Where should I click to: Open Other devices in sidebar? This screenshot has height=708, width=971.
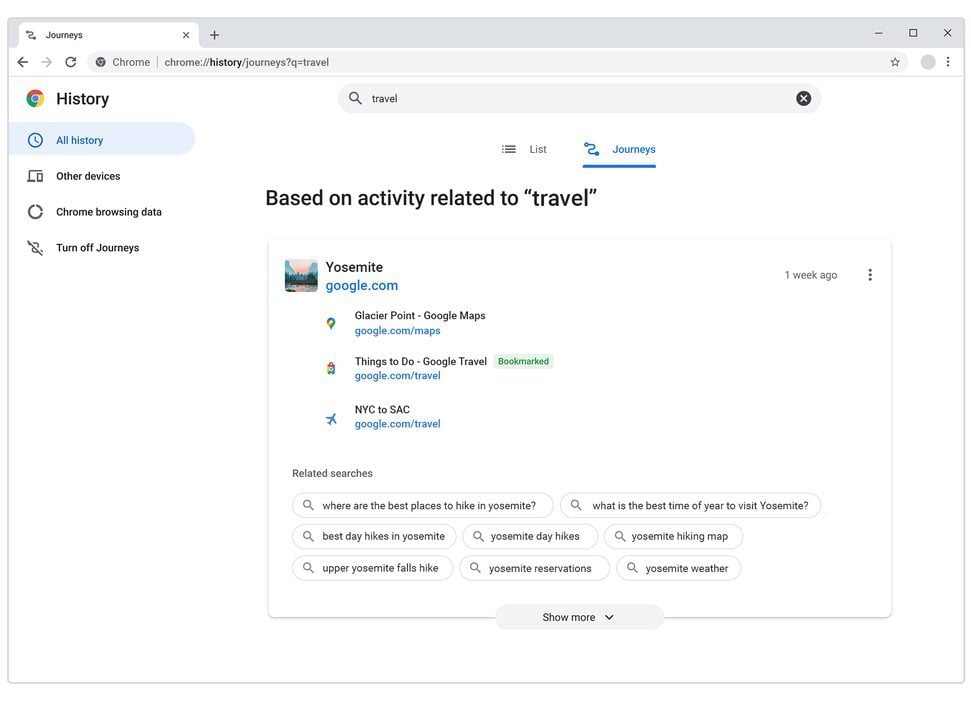[88, 176]
